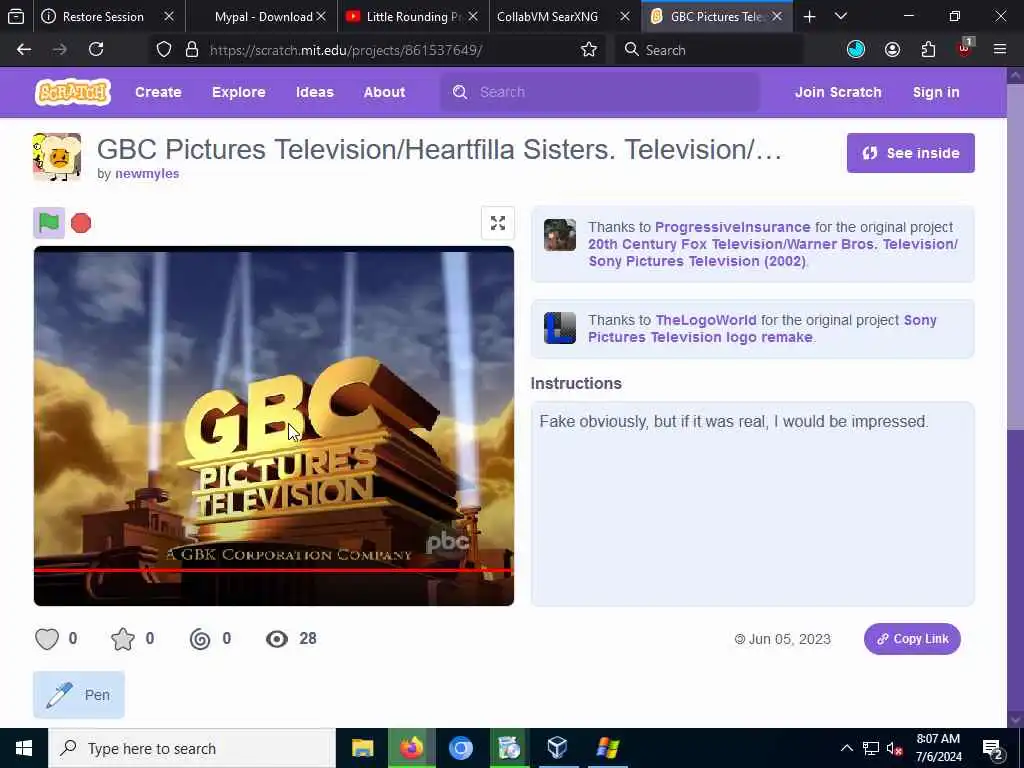This screenshot has width=1024, height=768.
Task: Switch to CollabVM SearXNG tab
Action: 564,16
